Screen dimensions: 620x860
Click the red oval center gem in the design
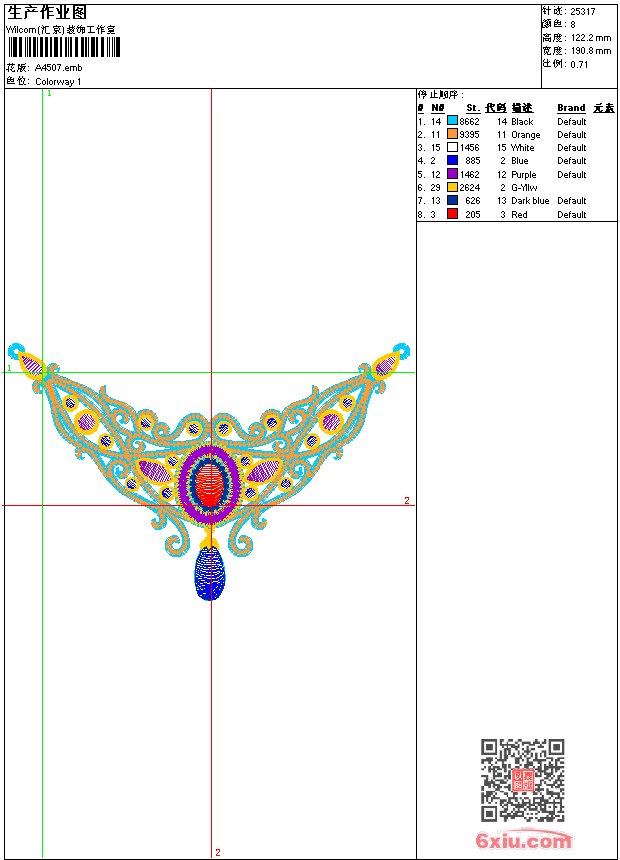tap(211, 484)
